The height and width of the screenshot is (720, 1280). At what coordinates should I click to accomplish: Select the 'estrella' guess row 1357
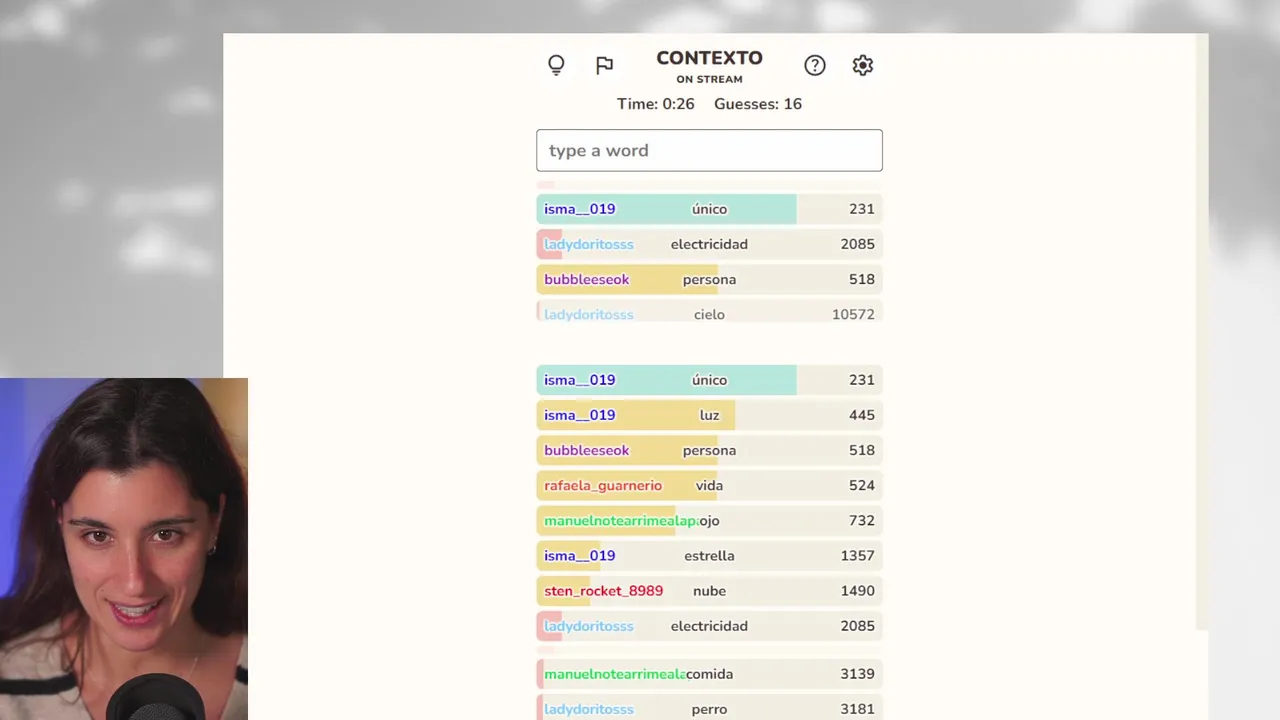pos(709,555)
